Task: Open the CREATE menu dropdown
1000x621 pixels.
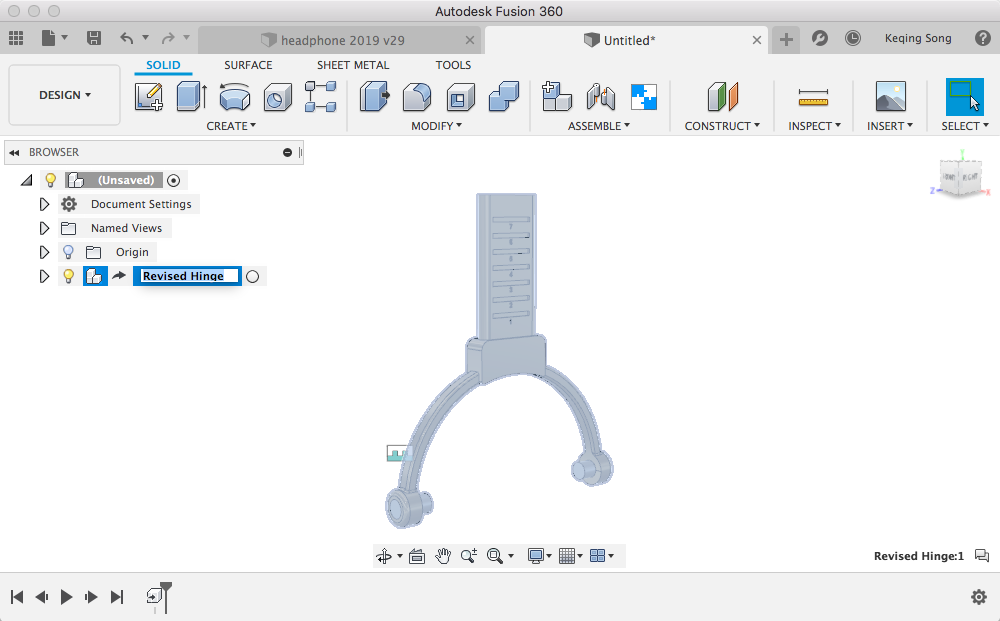Action: (231, 126)
